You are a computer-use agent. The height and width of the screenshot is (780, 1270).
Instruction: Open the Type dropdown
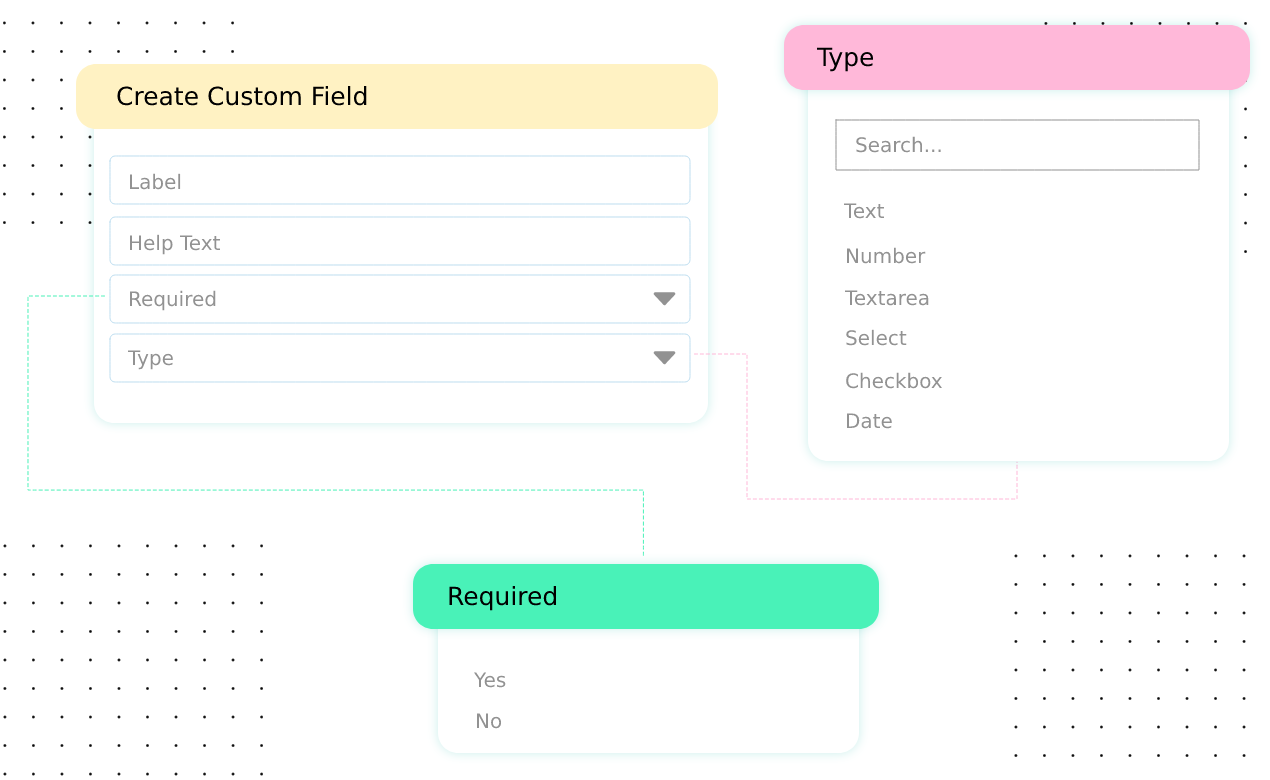click(400, 358)
